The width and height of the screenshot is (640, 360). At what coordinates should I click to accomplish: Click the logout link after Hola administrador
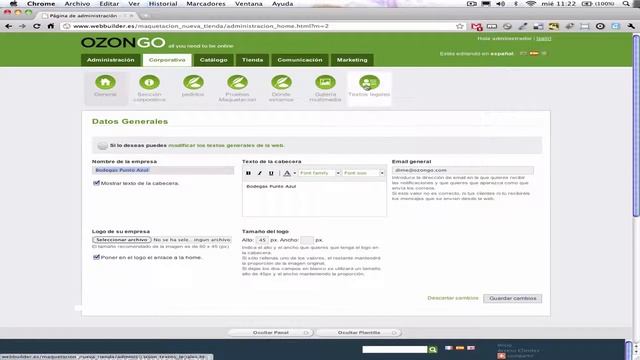[544, 38]
